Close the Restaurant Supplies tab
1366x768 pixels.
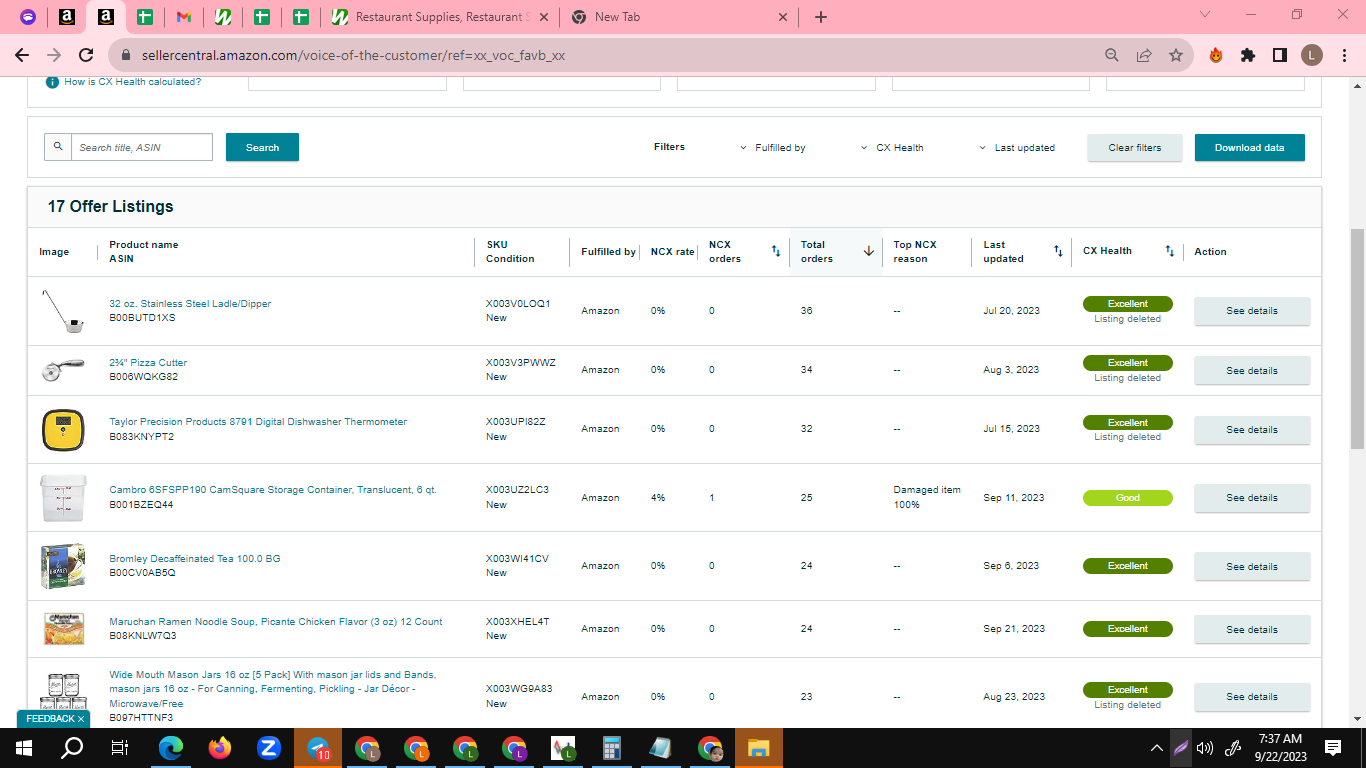[545, 17]
